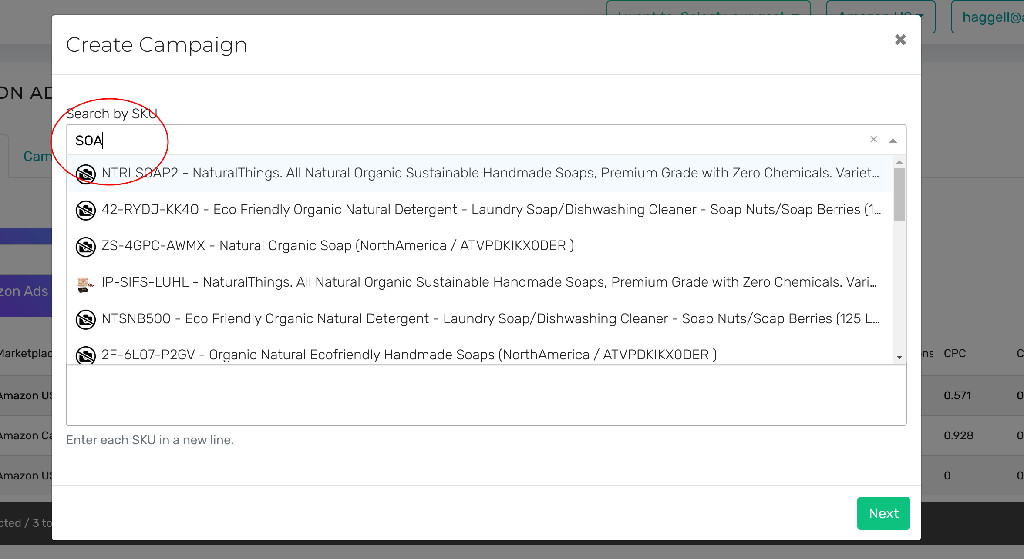Image resolution: width=1024 pixels, height=559 pixels.
Task: Select the 42-RYDJ-KK40 Eco Friendly Detergent option
Action: click(480, 210)
